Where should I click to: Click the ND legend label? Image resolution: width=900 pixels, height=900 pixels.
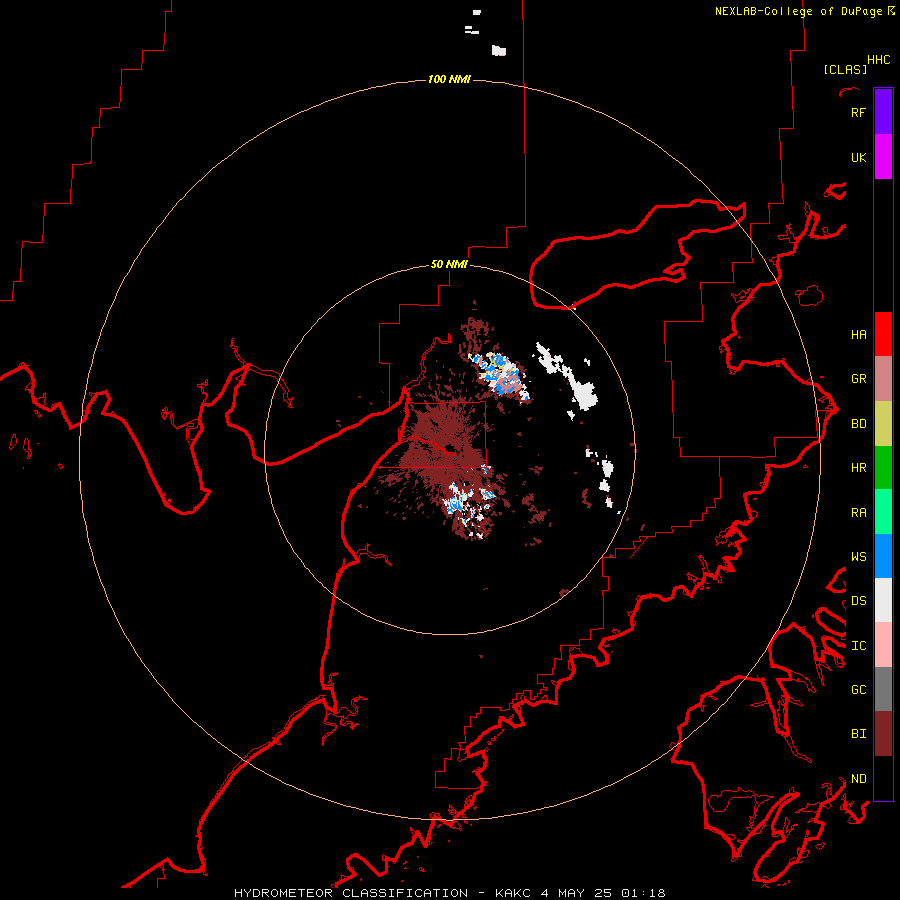click(x=858, y=779)
